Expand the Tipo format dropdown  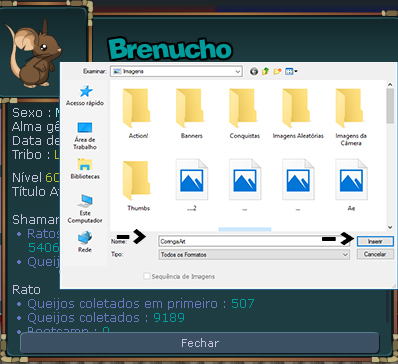(x=345, y=254)
